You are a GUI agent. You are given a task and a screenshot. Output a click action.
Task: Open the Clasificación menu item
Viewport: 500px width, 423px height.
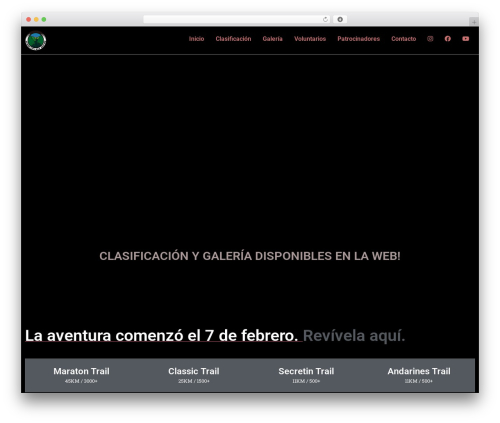point(233,39)
